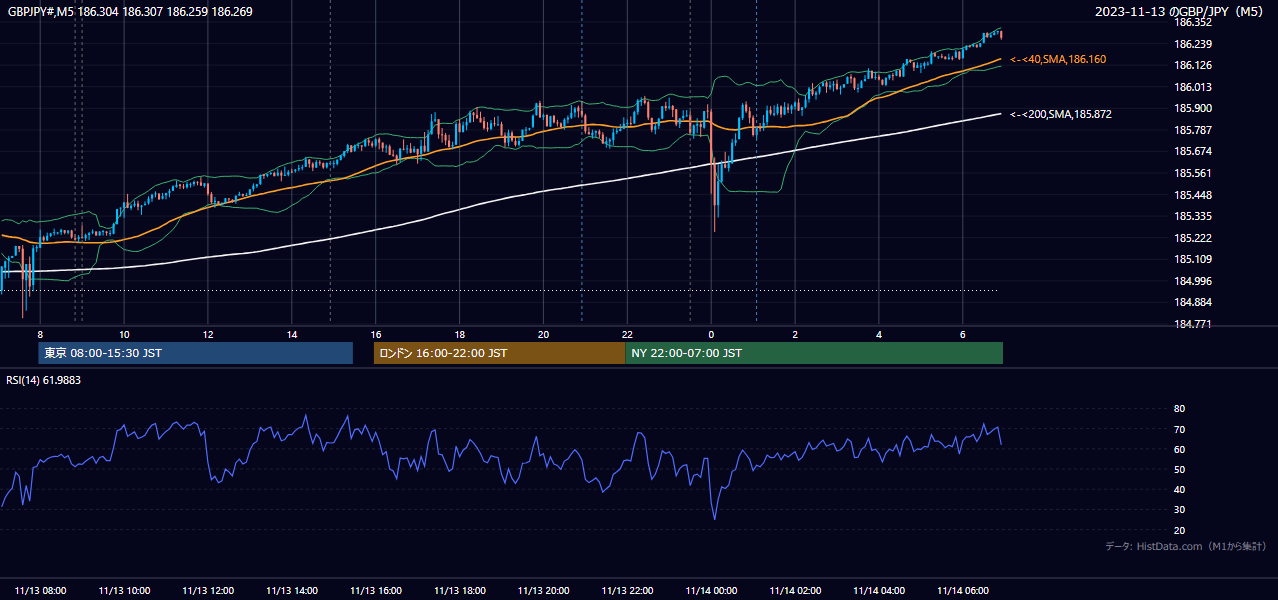The image size is (1278, 600).
Task: Click the 11/14 00:00 date label
Action: tap(712, 591)
